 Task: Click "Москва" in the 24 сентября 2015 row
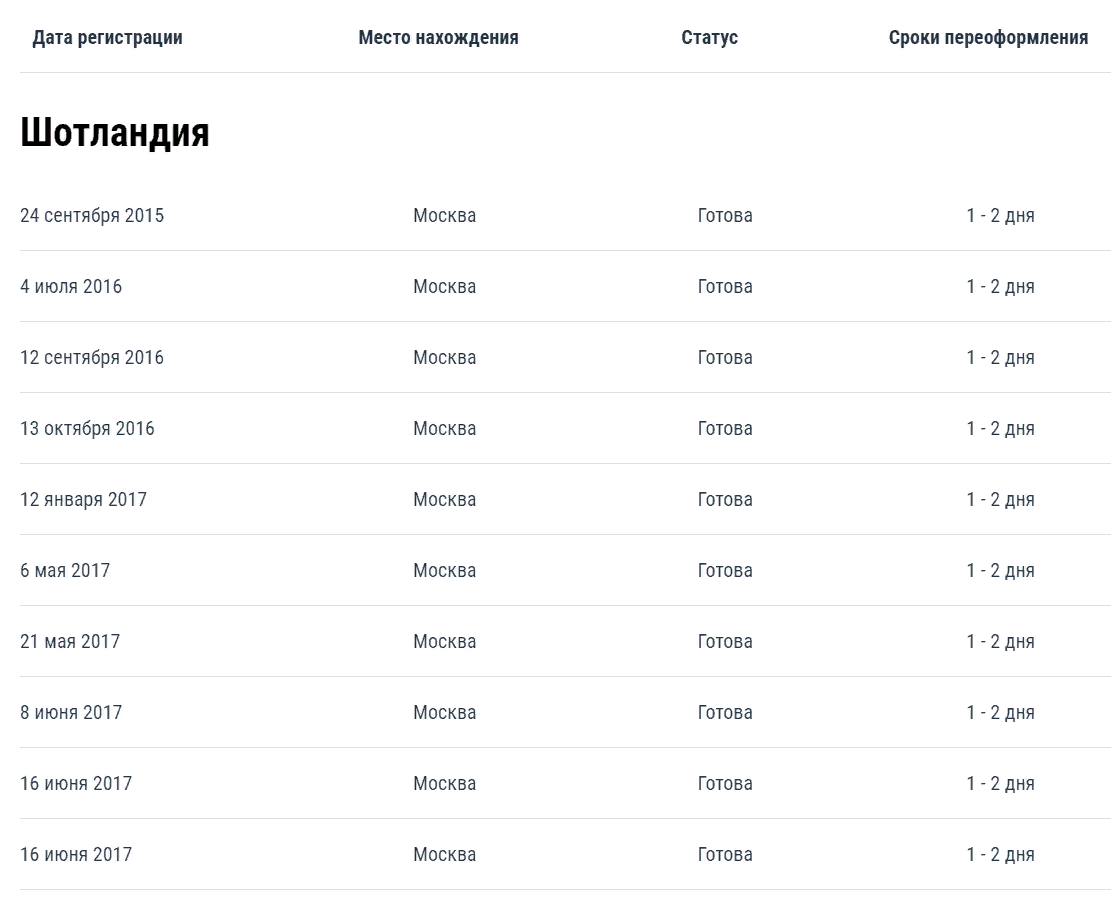point(445,216)
